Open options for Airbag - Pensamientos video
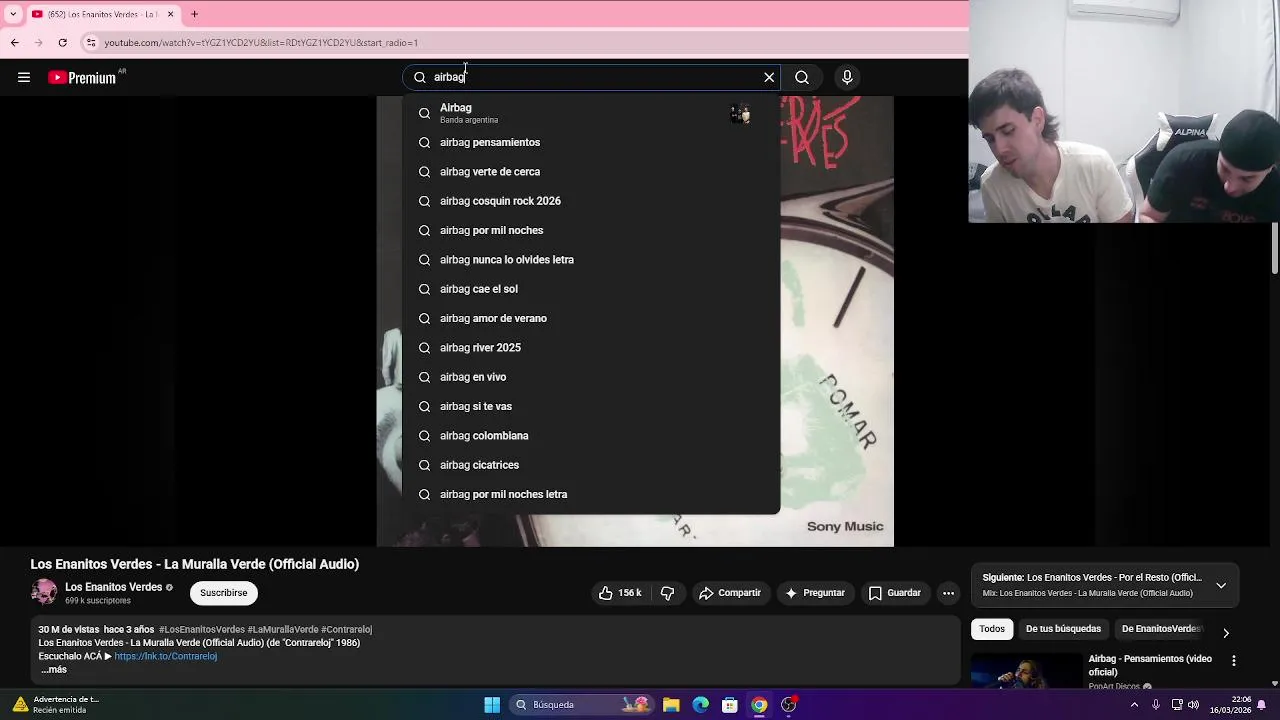The width and height of the screenshot is (1280, 720). (x=1233, y=661)
